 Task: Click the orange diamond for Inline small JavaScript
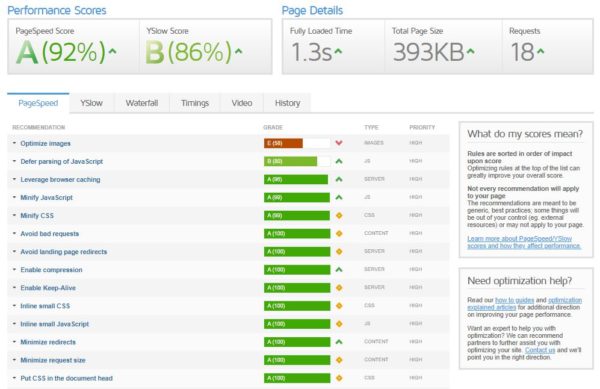[339, 324]
